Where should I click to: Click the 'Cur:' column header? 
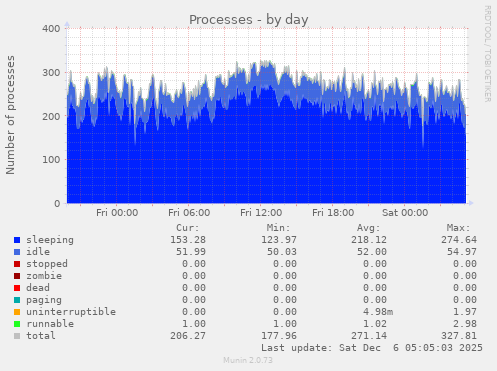coord(188,228)
